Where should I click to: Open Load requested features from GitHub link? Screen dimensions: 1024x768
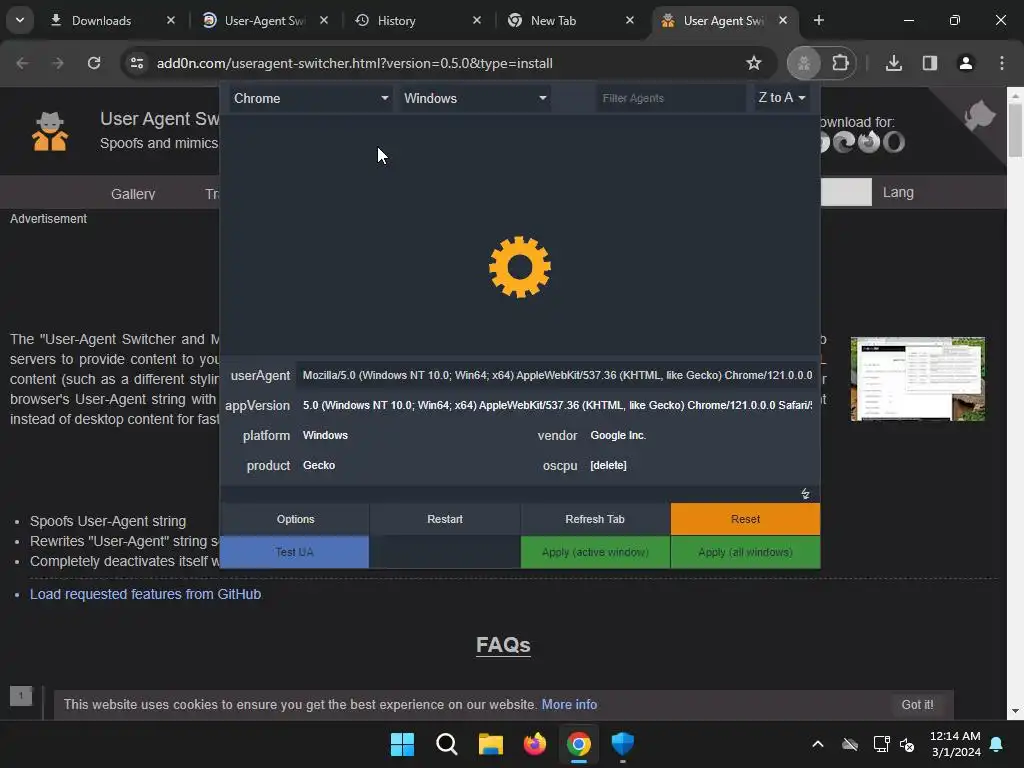[146, 594]
